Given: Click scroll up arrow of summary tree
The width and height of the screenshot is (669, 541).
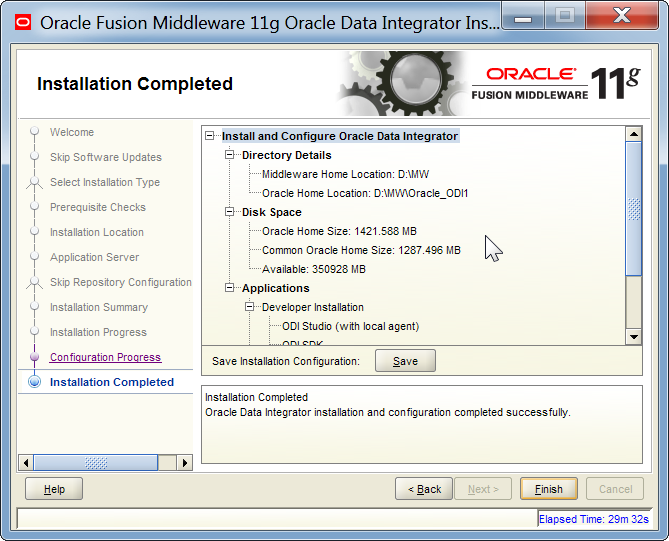Looking at the screenshot, I should pos(634,134).
